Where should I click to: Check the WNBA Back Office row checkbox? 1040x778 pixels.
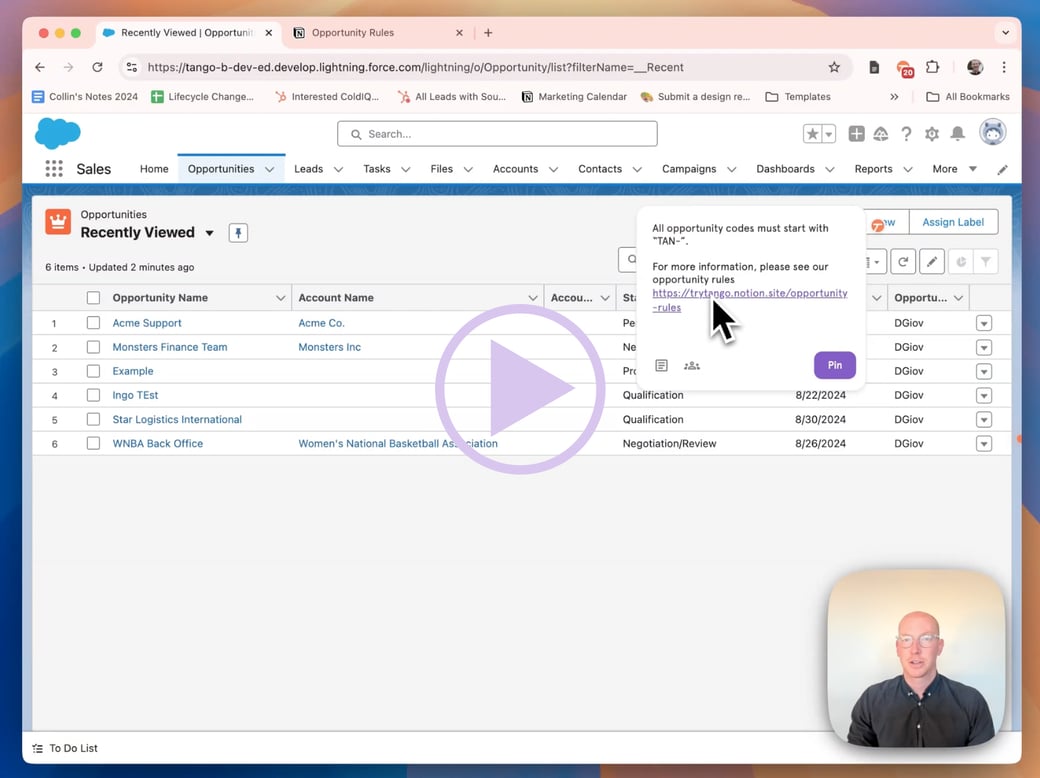93,443
